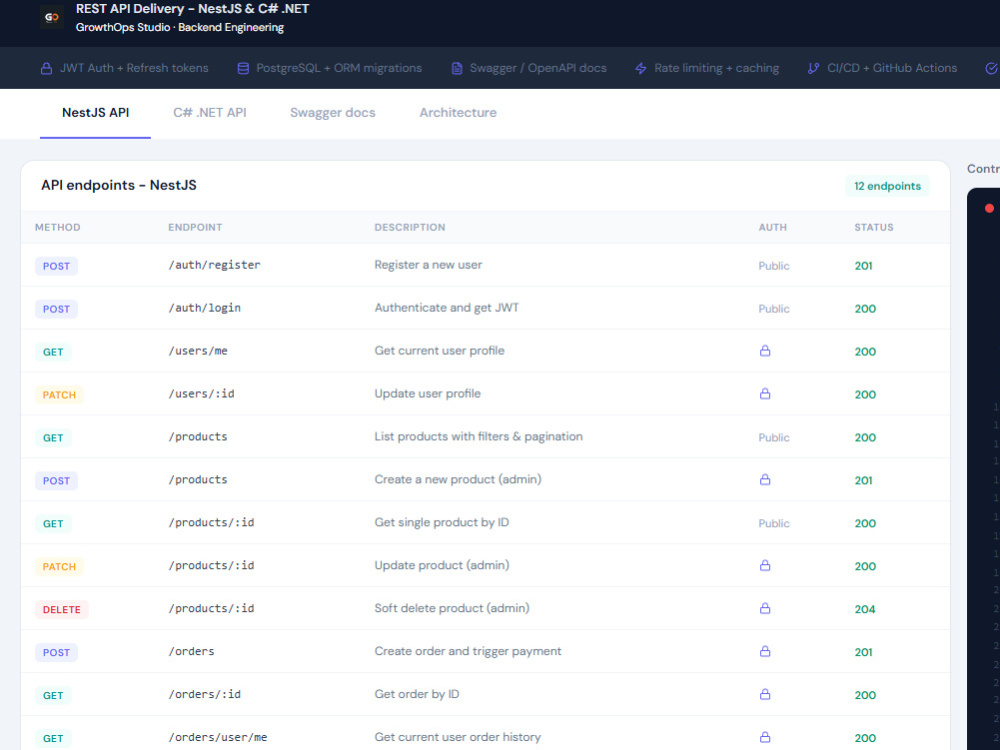Click lock icon for Update product (admin)
Screen dimensions: 1000x750
tap(765, 565)
